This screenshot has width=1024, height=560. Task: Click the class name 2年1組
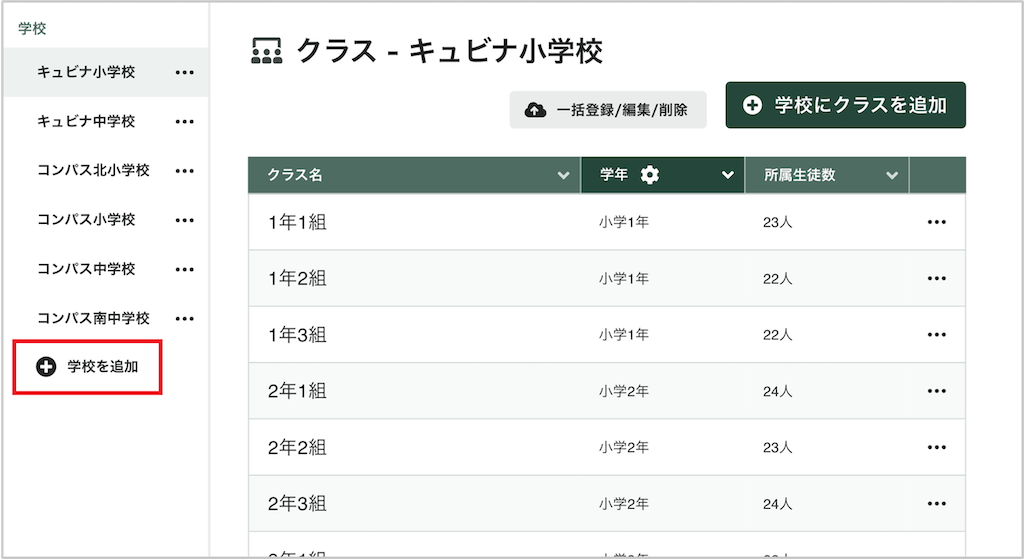click(297, 391)
